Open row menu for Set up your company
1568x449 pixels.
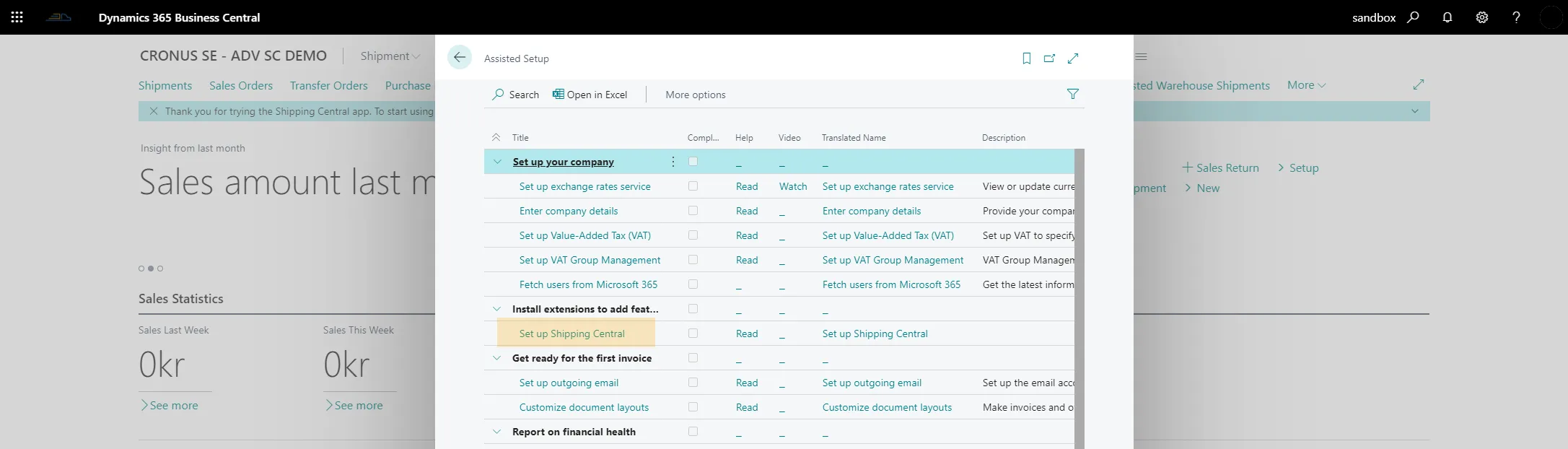click(673, 162)
